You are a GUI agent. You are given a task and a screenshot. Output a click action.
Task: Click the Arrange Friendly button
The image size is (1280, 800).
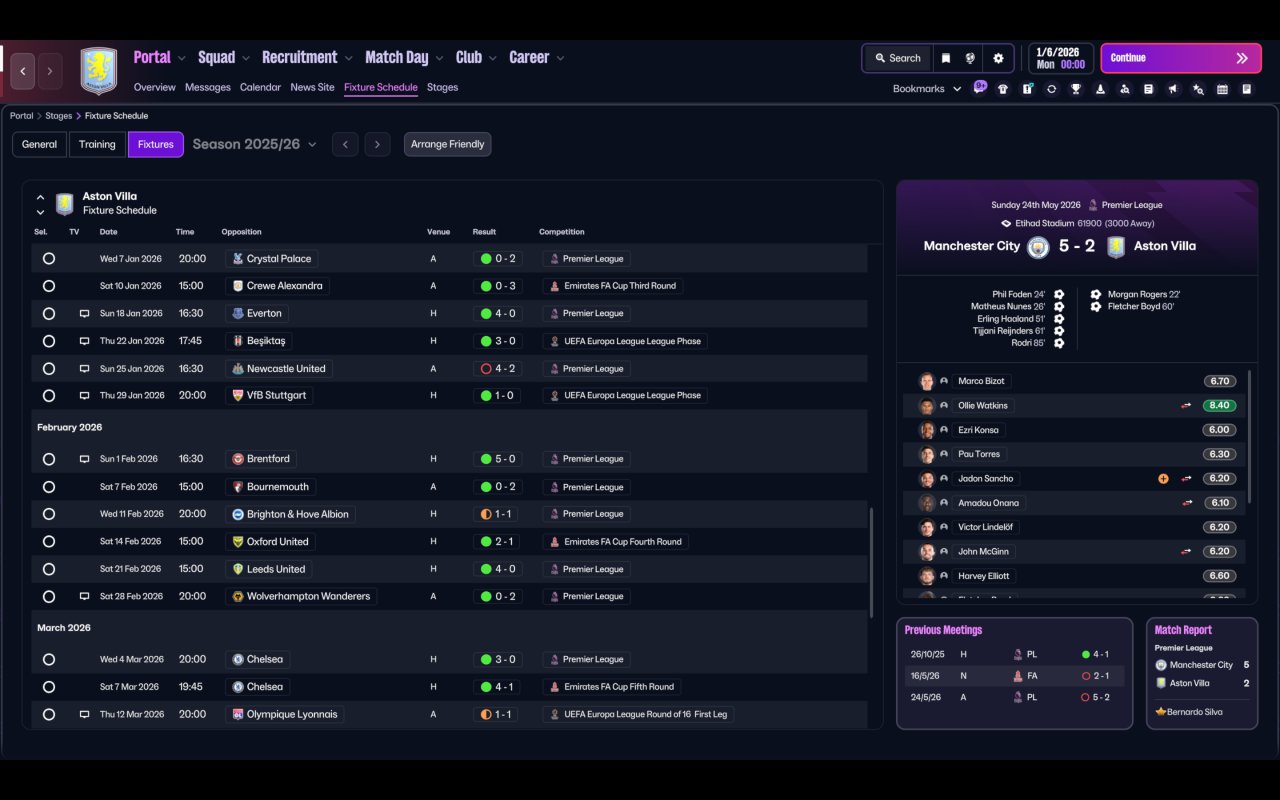point(447,144)
